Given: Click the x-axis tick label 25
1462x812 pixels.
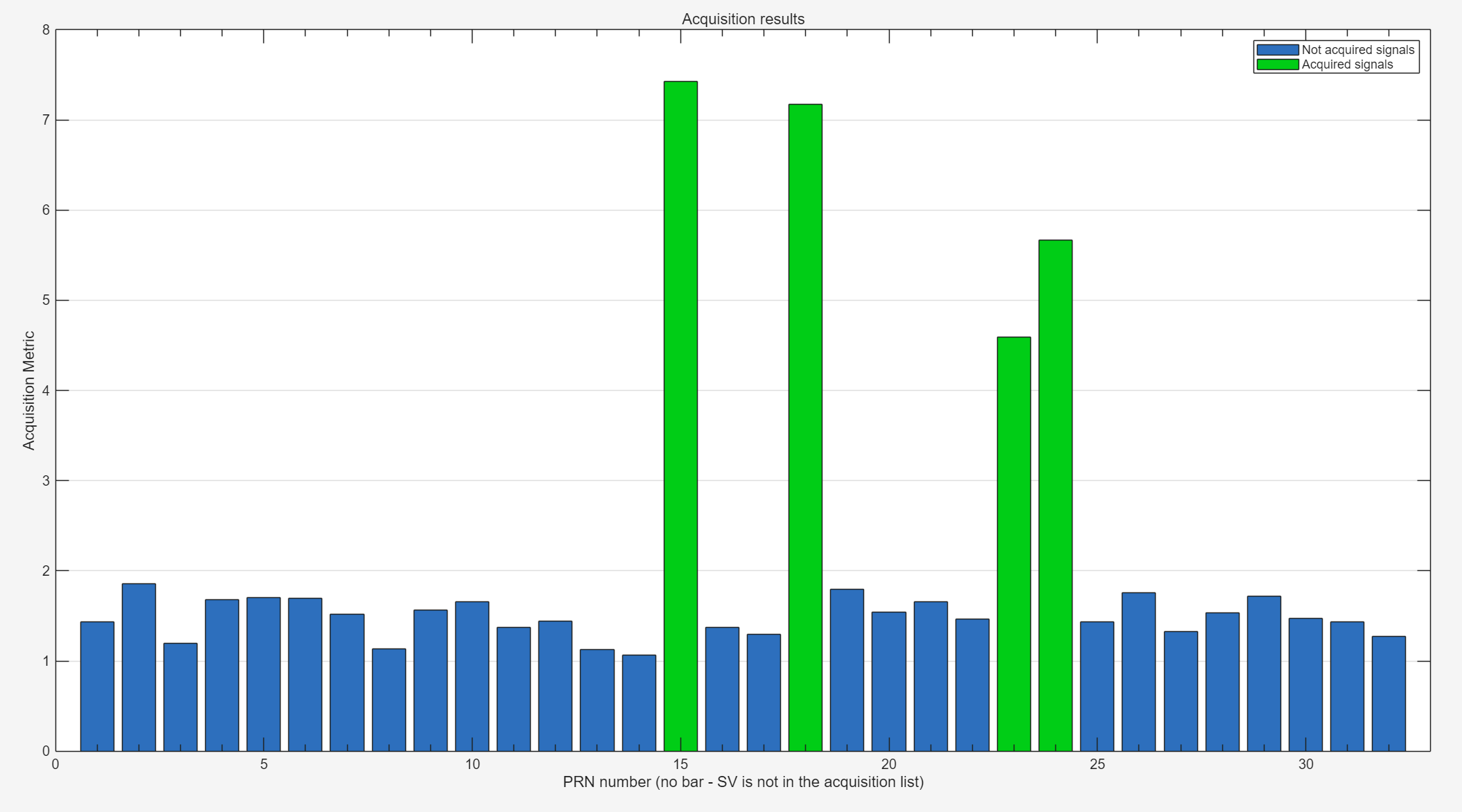Looking at the screenshot, I should point(1097,764).
